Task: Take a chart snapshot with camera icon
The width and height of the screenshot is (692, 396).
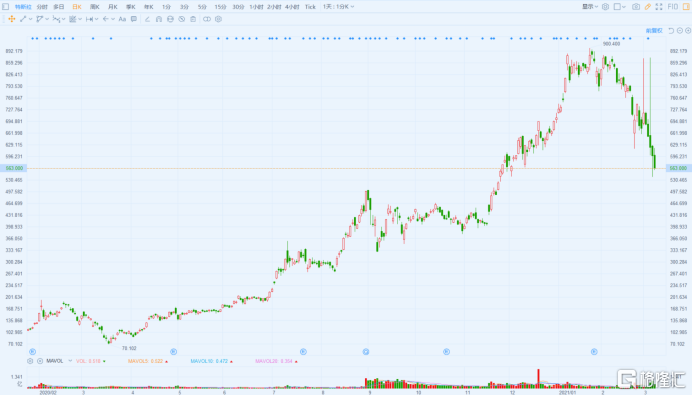Action: [636, 7]
